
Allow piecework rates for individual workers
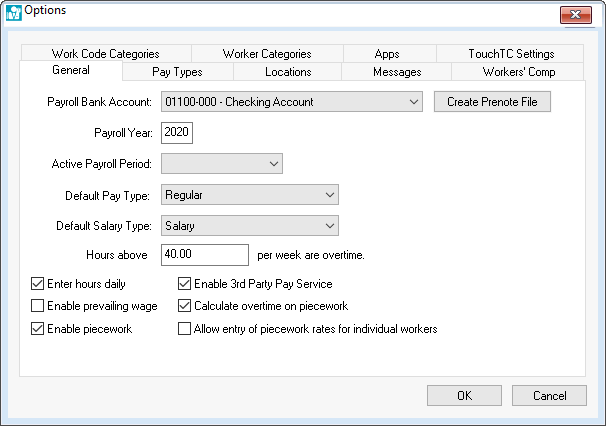click(x=184, y=328)
